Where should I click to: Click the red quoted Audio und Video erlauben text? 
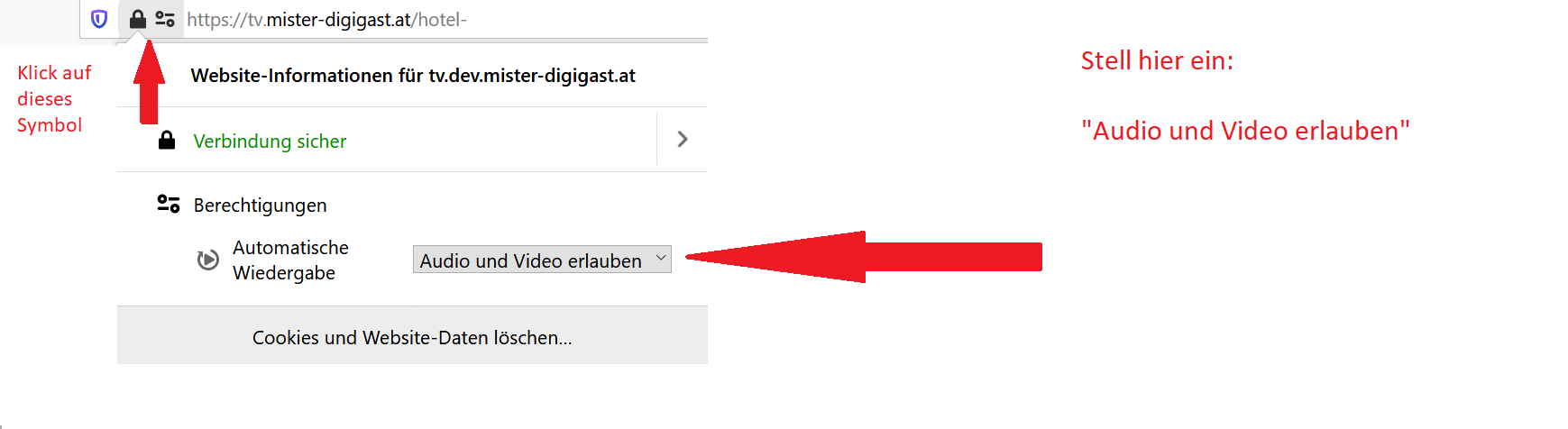[1245, 131]
